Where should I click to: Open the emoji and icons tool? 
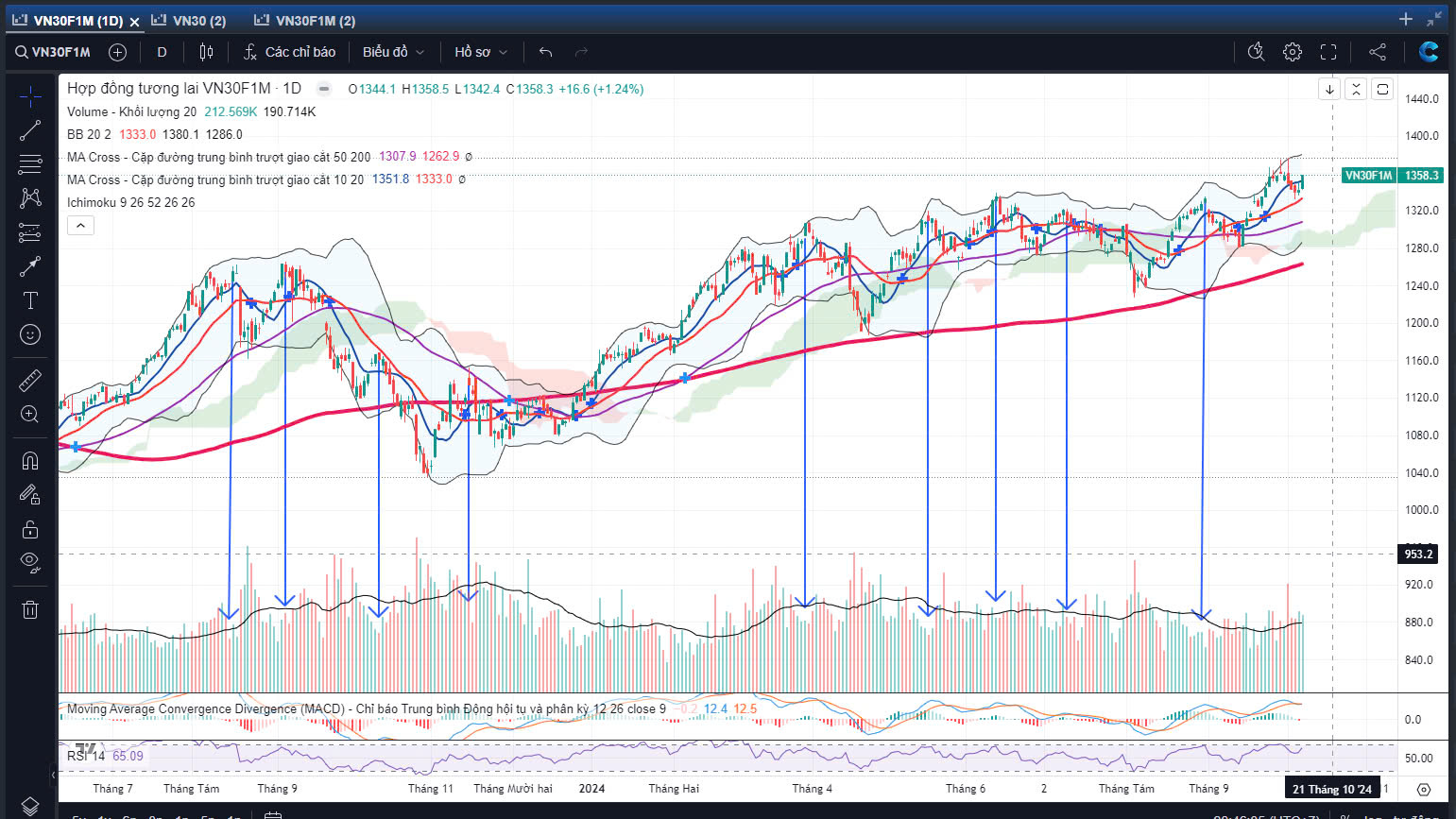(x=30, y=334)
